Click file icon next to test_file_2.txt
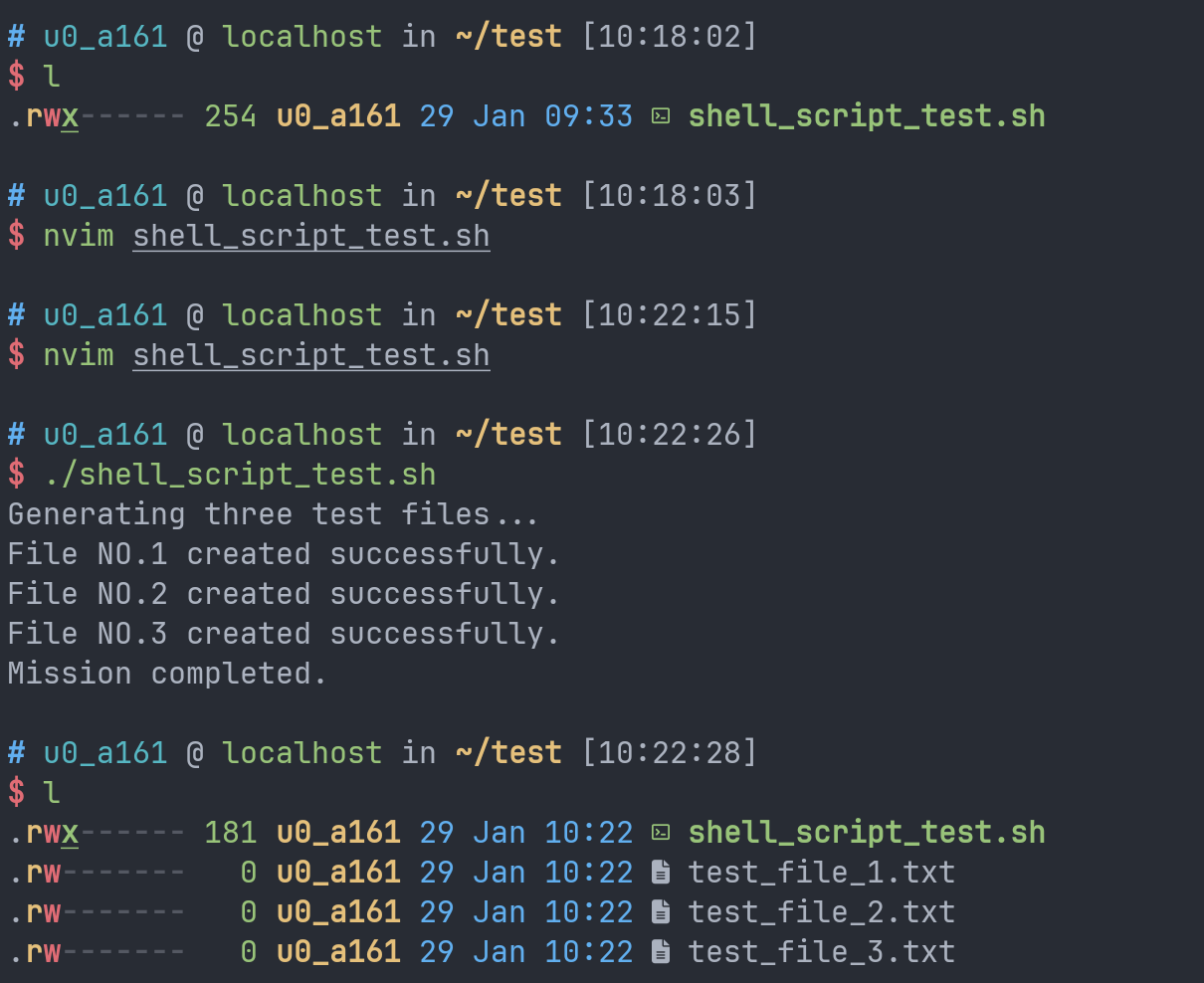Screen dimensions: 1204x983 coord(660,912)
